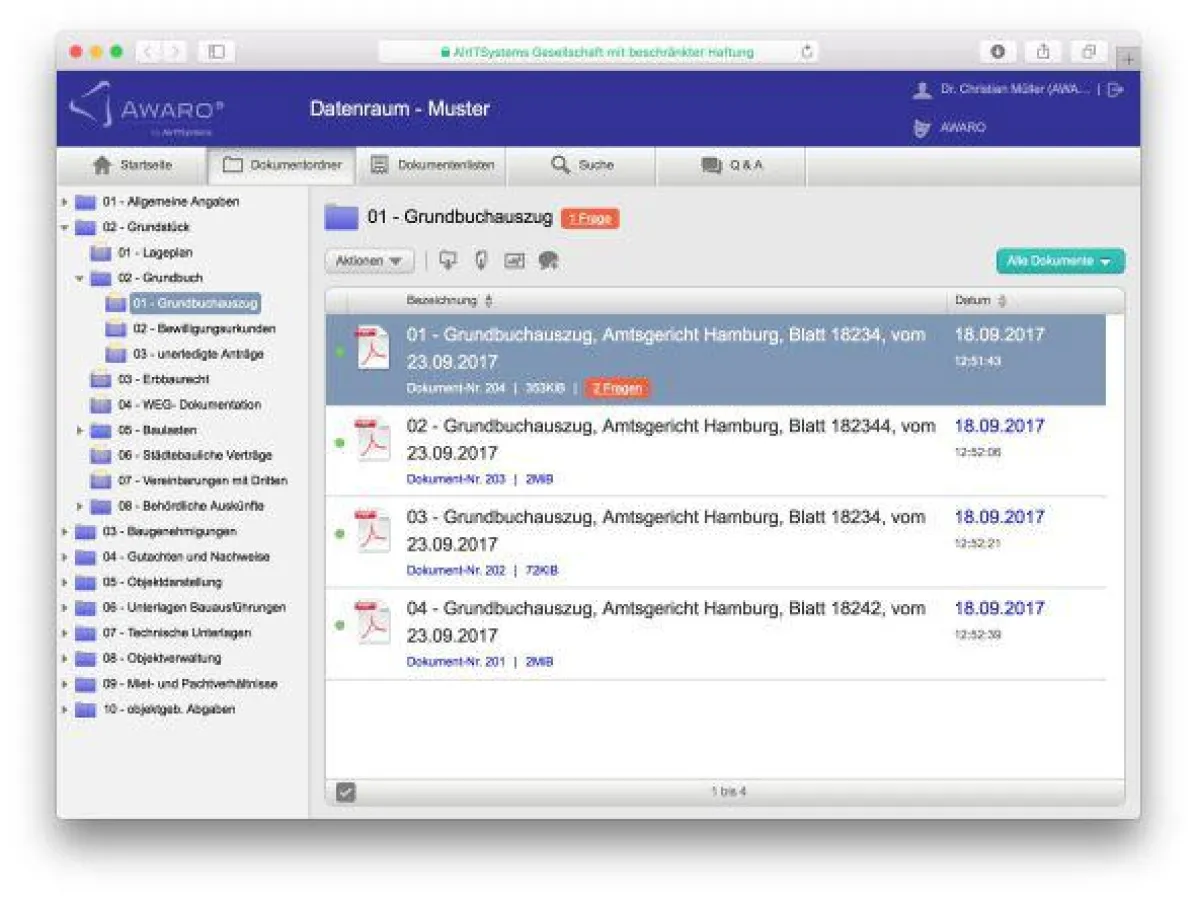Click the logout icon next to Dr. Christian Müller
This screenshot has height=900, width=1197.
1113,88
